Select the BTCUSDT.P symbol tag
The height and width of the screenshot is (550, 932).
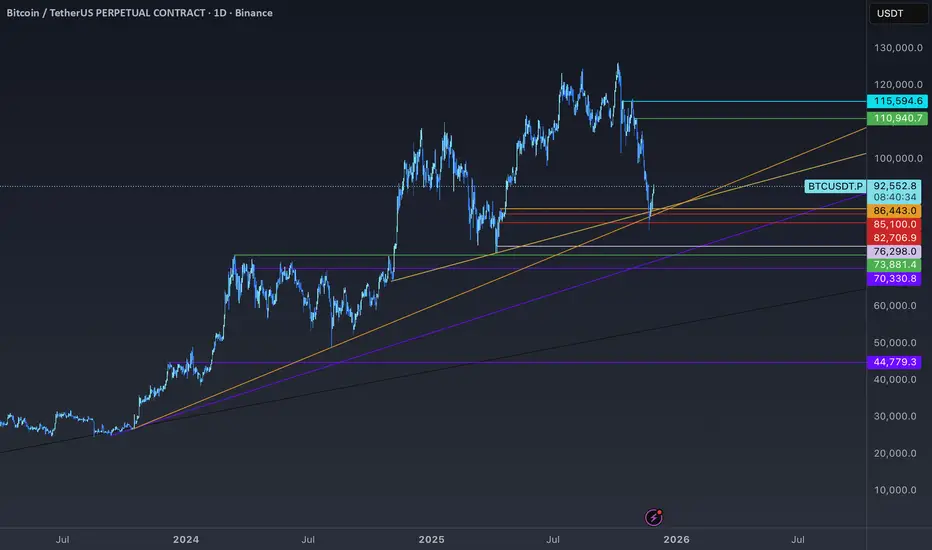[835, 186]
